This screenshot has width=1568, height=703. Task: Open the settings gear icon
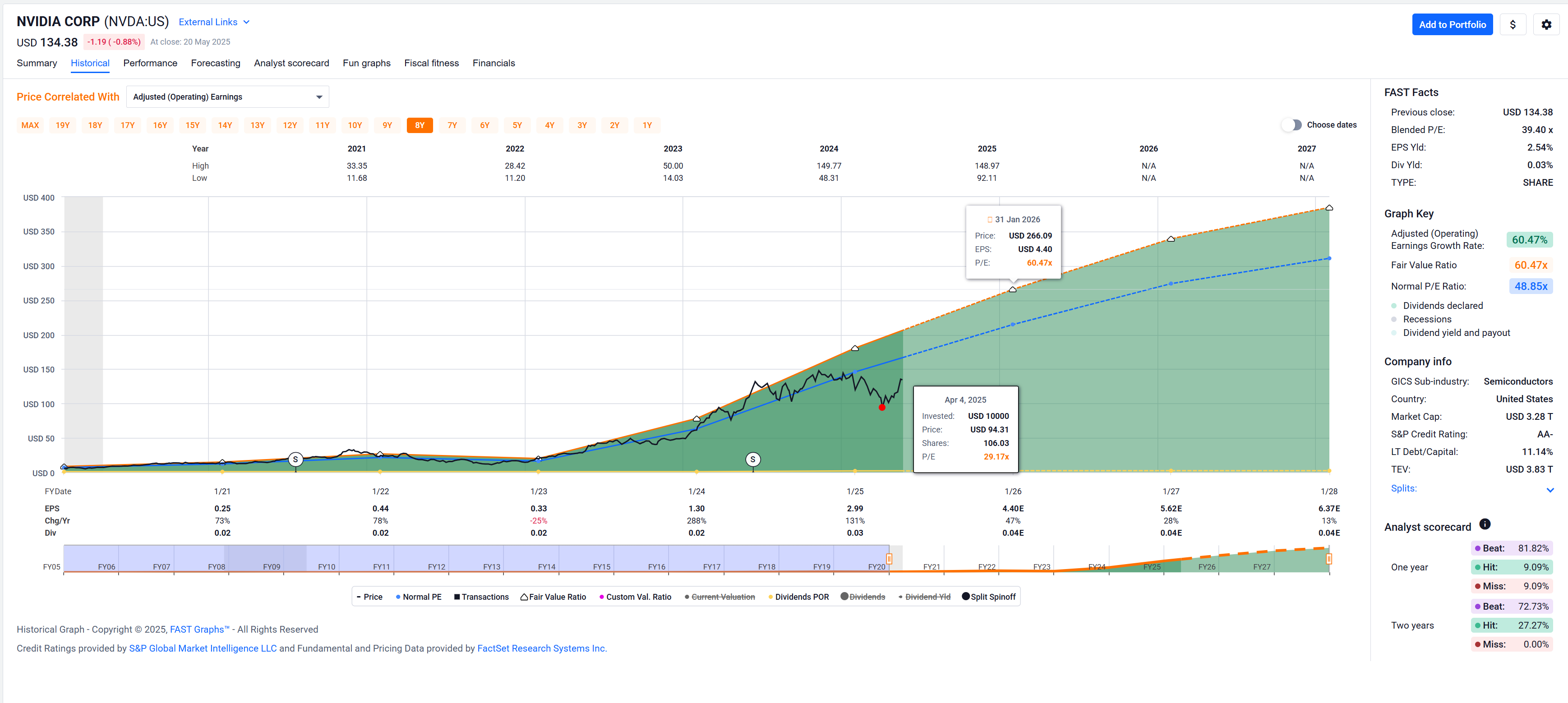click(1546, 24)
